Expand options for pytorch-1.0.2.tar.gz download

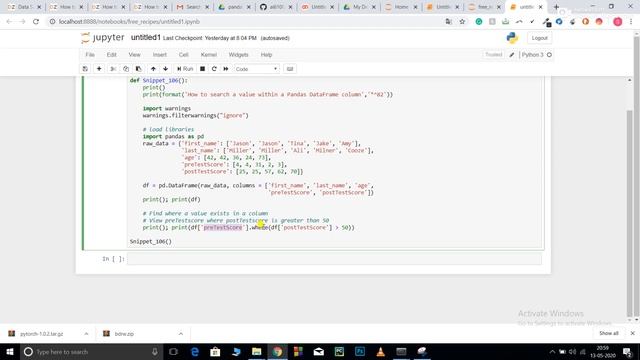(86, 334)
